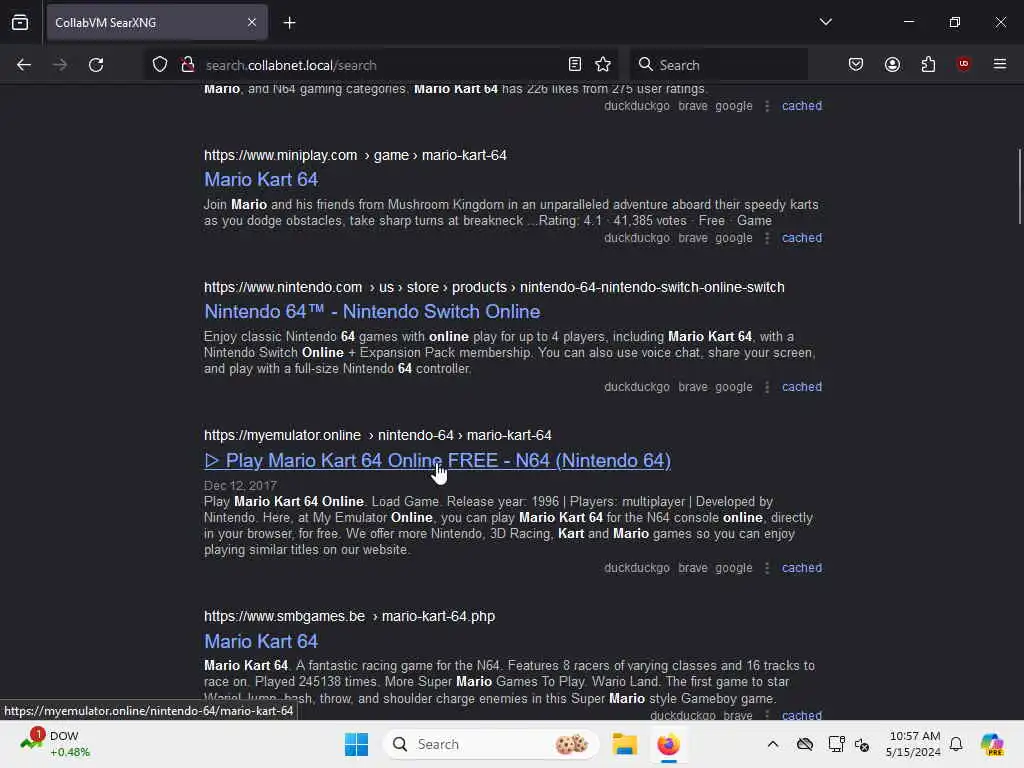Open the notifications bell icon
1024x768 pixels.
click(x=956, y=744)
